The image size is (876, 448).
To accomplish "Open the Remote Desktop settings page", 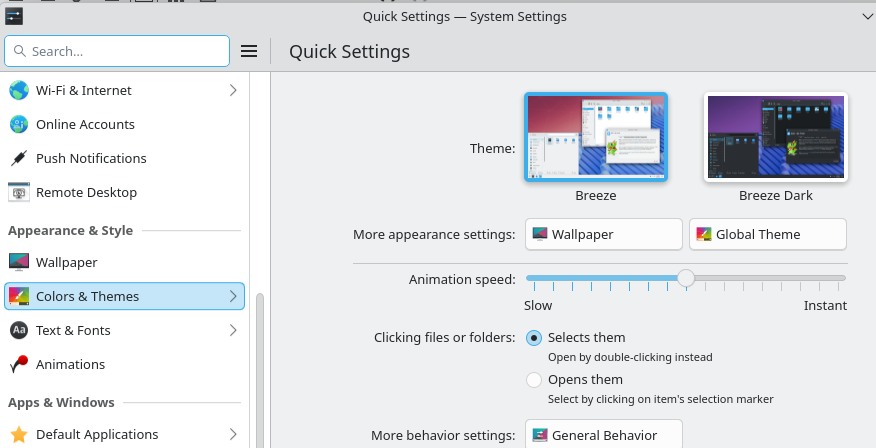I will click(x=125, y=192).
